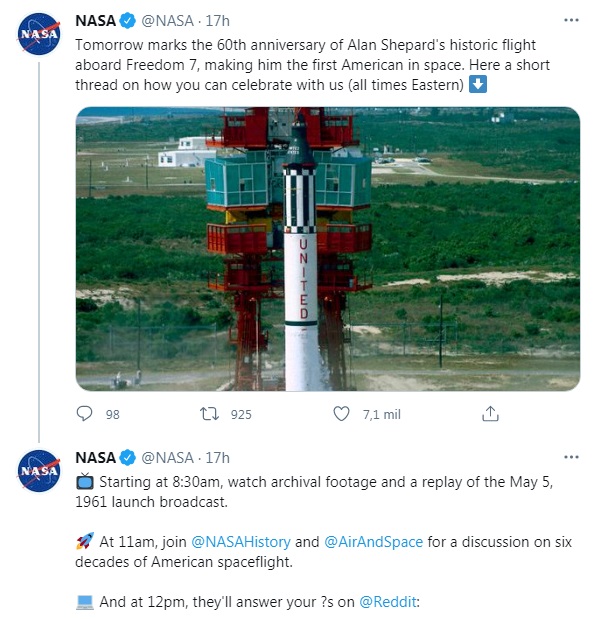Like the first NASA tweet
Viewport: 596px width, 619px height.
[341, 414]
